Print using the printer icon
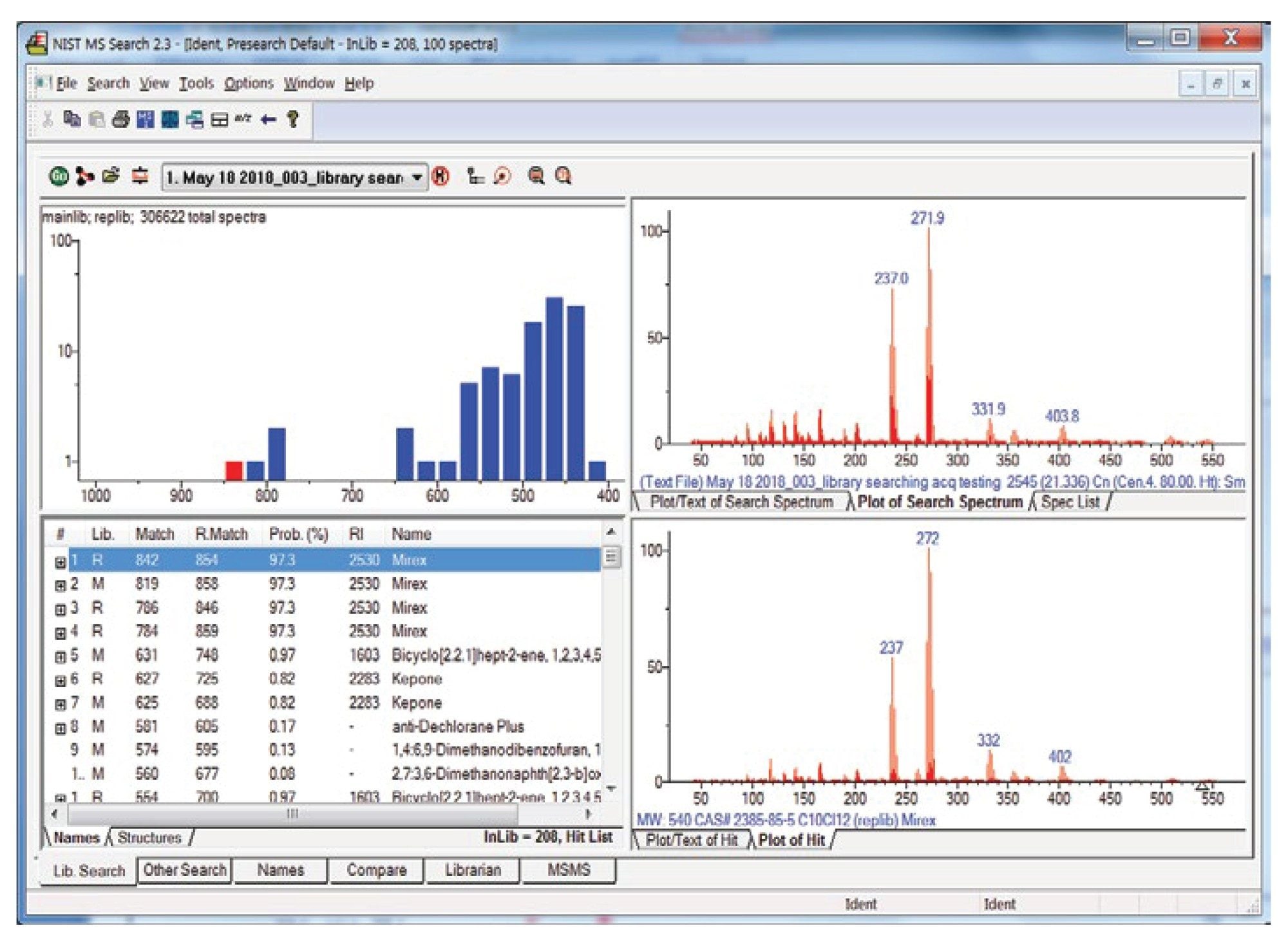This screenshot has height=946, width=1288. pos(121,119)
